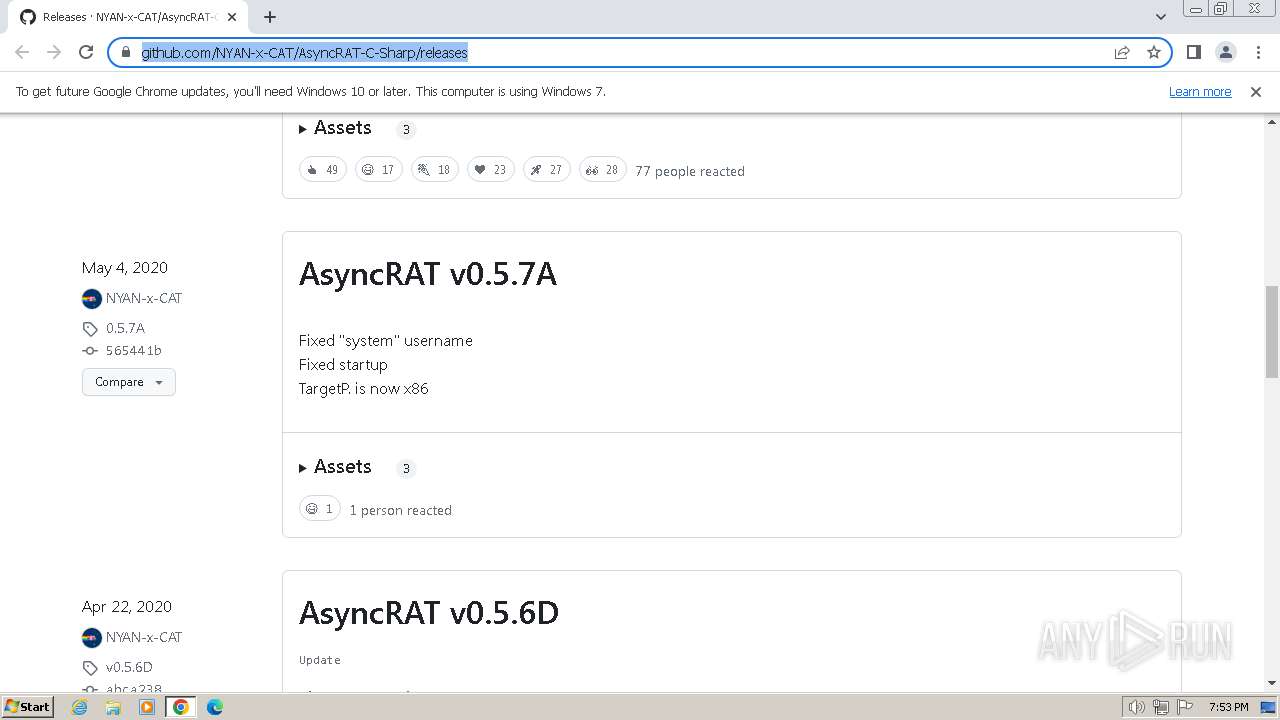The height and width of the screenshot is (720, 1280).
Task: Reload the page
Action: (x=86, y=52)
